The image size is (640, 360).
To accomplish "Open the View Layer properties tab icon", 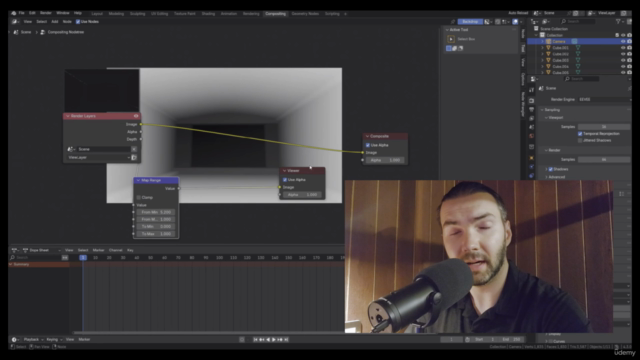I will click(531, 118).
